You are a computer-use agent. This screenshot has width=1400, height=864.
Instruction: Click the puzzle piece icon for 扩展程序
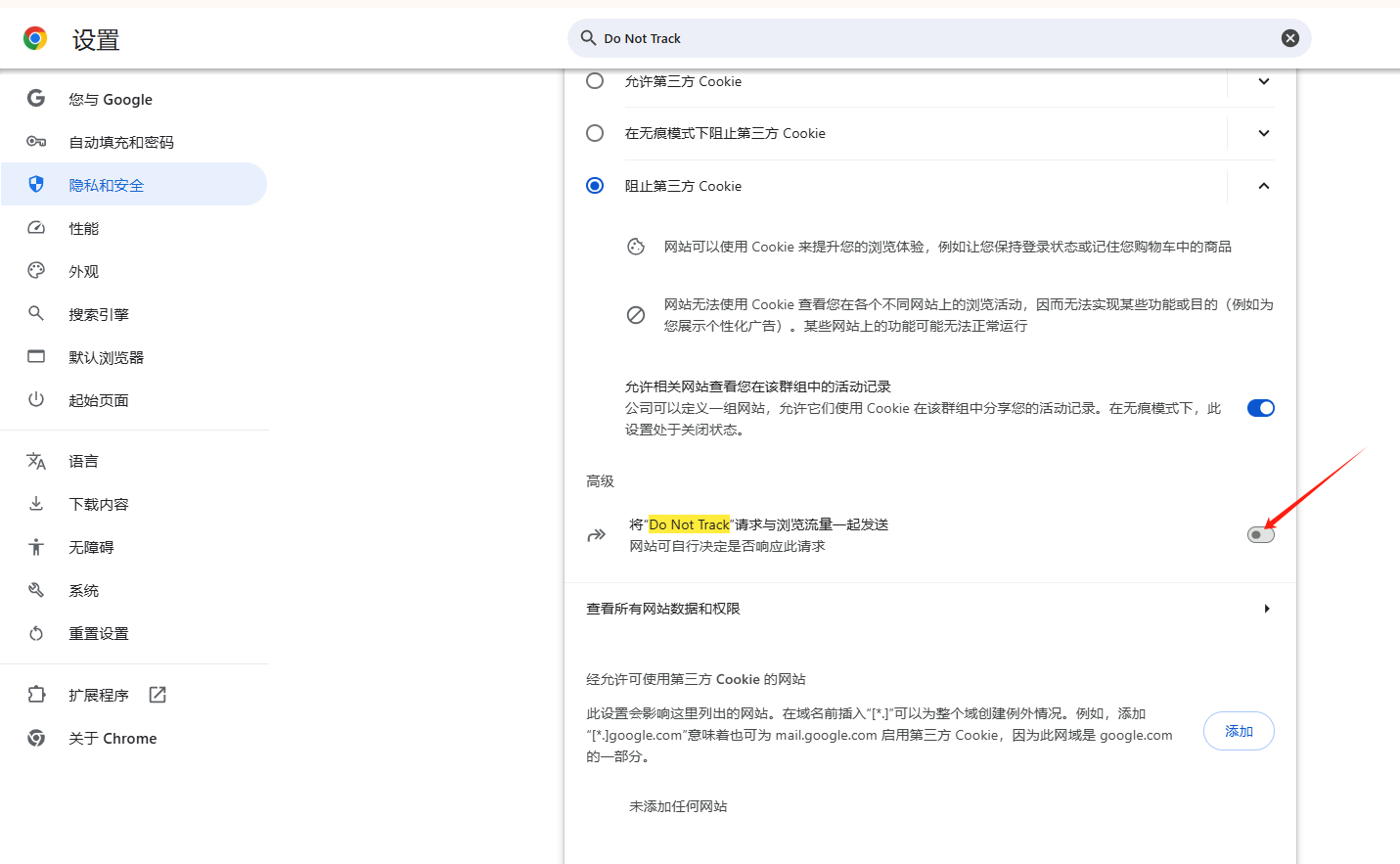[x=36, y=695]
